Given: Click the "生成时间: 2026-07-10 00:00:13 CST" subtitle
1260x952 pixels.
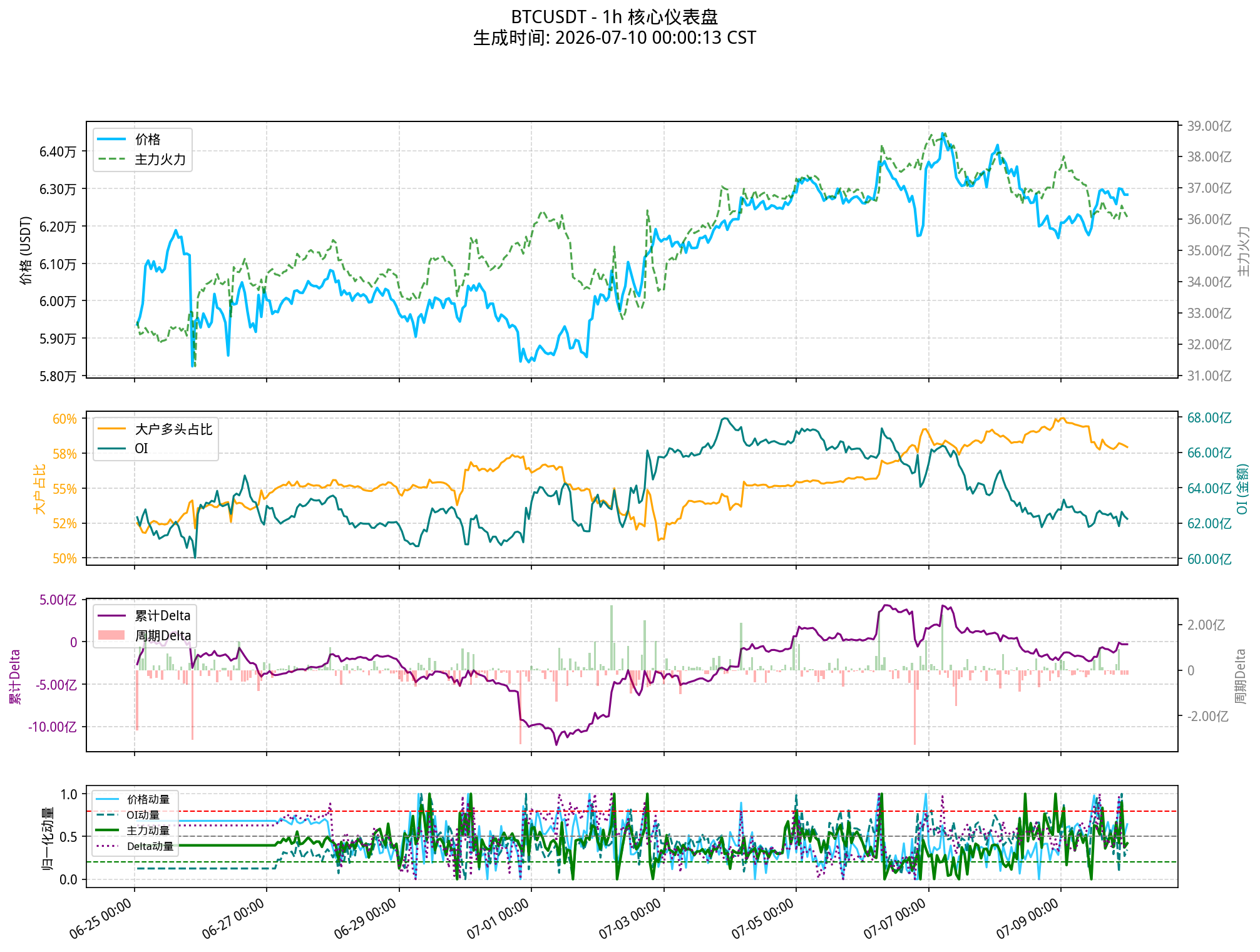Looking at the screenshot, I should [614, 38].
